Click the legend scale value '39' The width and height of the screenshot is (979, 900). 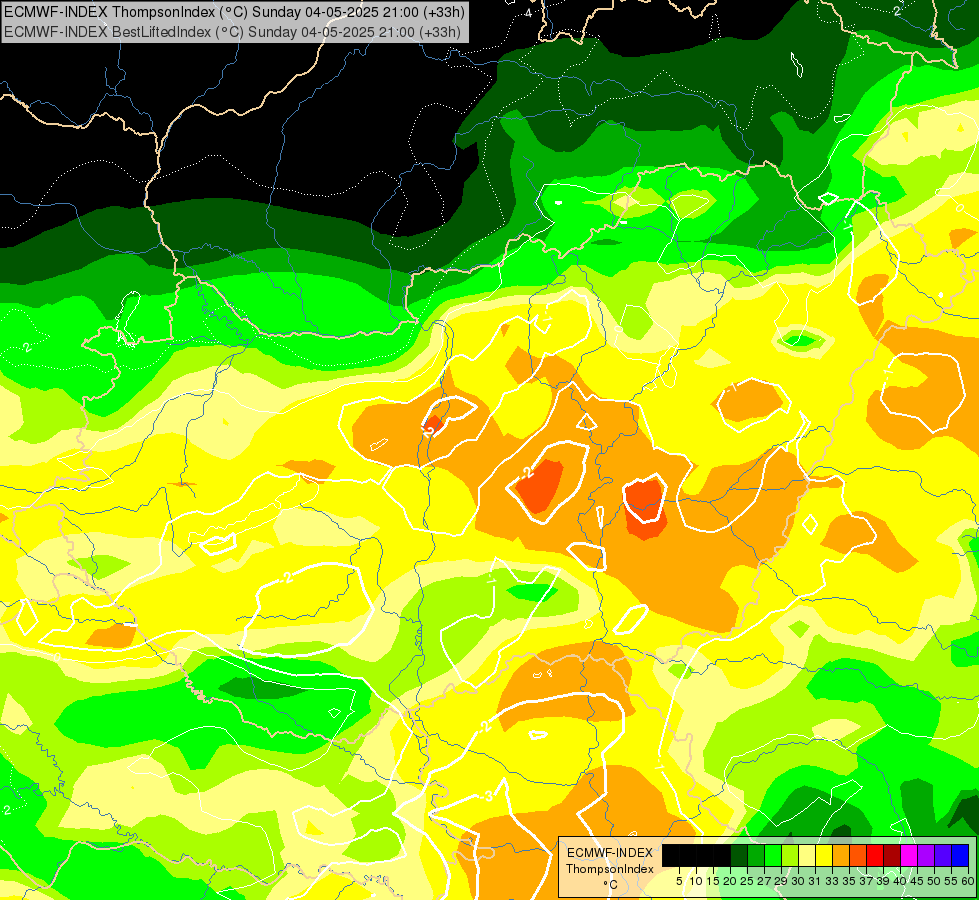(x=883, y=881)
